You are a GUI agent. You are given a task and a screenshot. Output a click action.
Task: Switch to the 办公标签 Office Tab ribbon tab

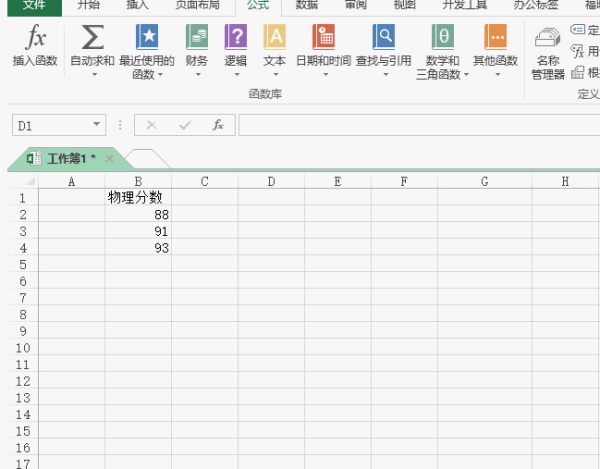click(x=536, y=5)
